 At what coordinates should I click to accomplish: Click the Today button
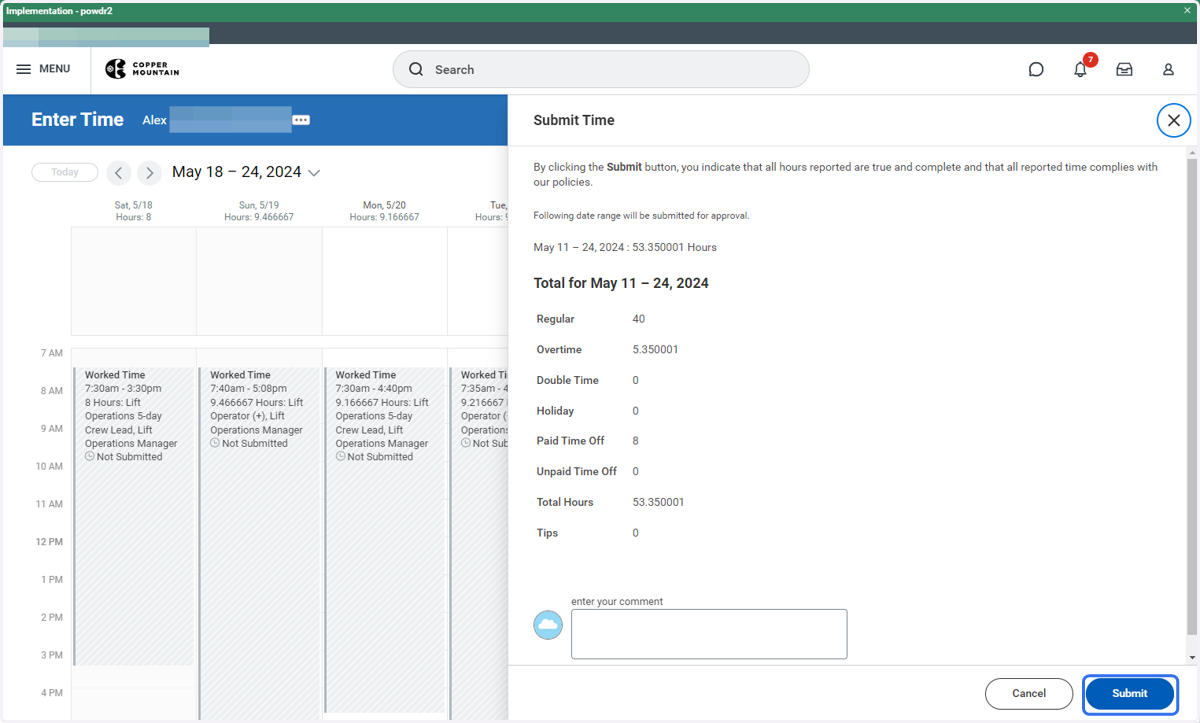65,172
